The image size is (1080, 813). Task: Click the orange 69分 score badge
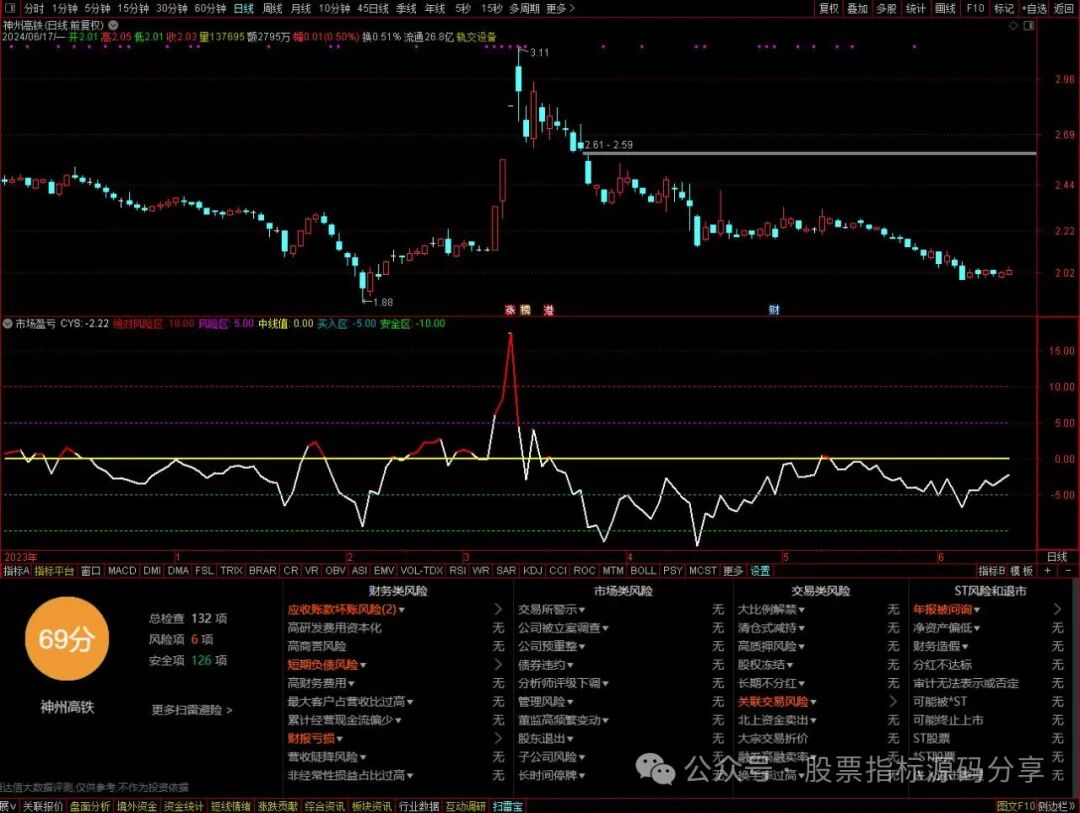pos(66,639)
